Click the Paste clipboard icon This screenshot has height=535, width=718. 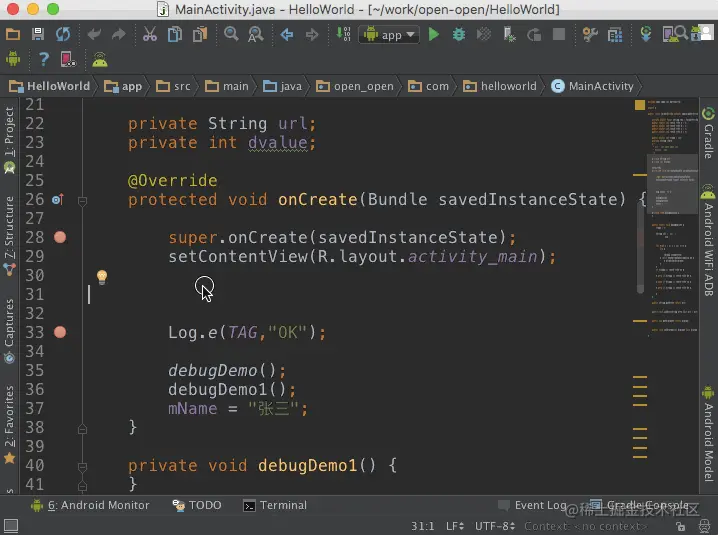coord(200,34)
